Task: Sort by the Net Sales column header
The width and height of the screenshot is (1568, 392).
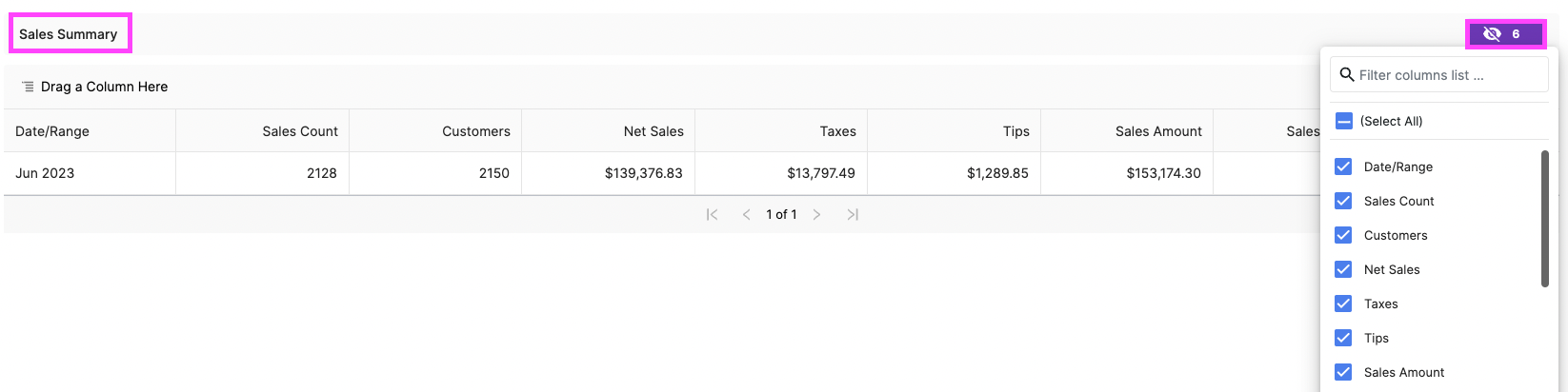Action: click(653, 131)
